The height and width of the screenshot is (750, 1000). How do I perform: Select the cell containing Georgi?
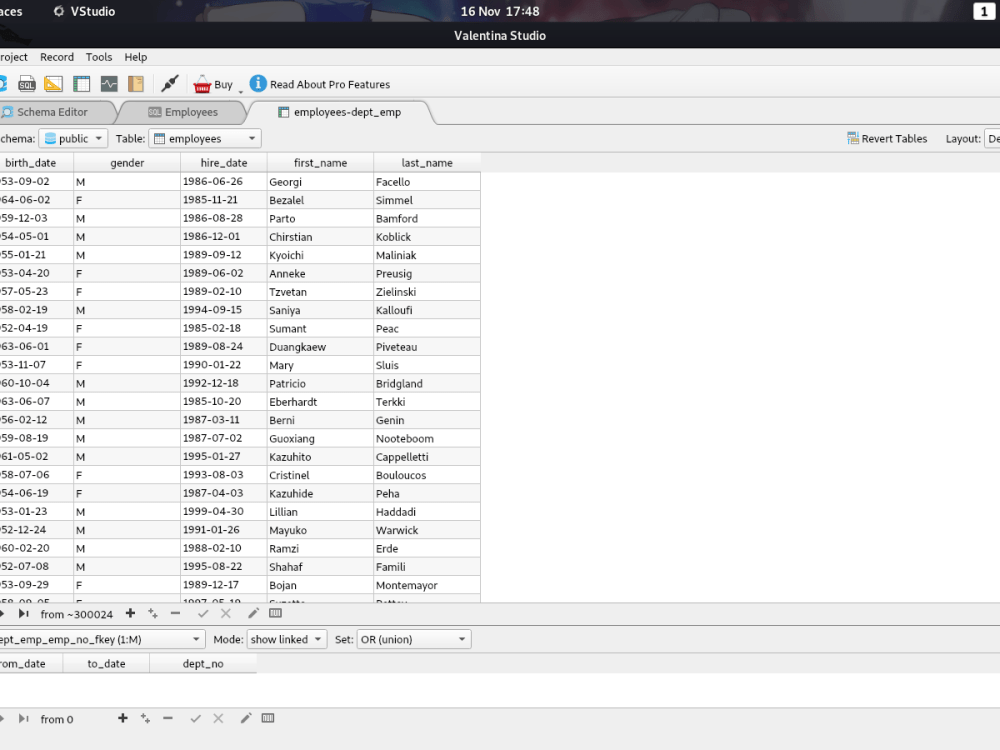click(320, 182)
